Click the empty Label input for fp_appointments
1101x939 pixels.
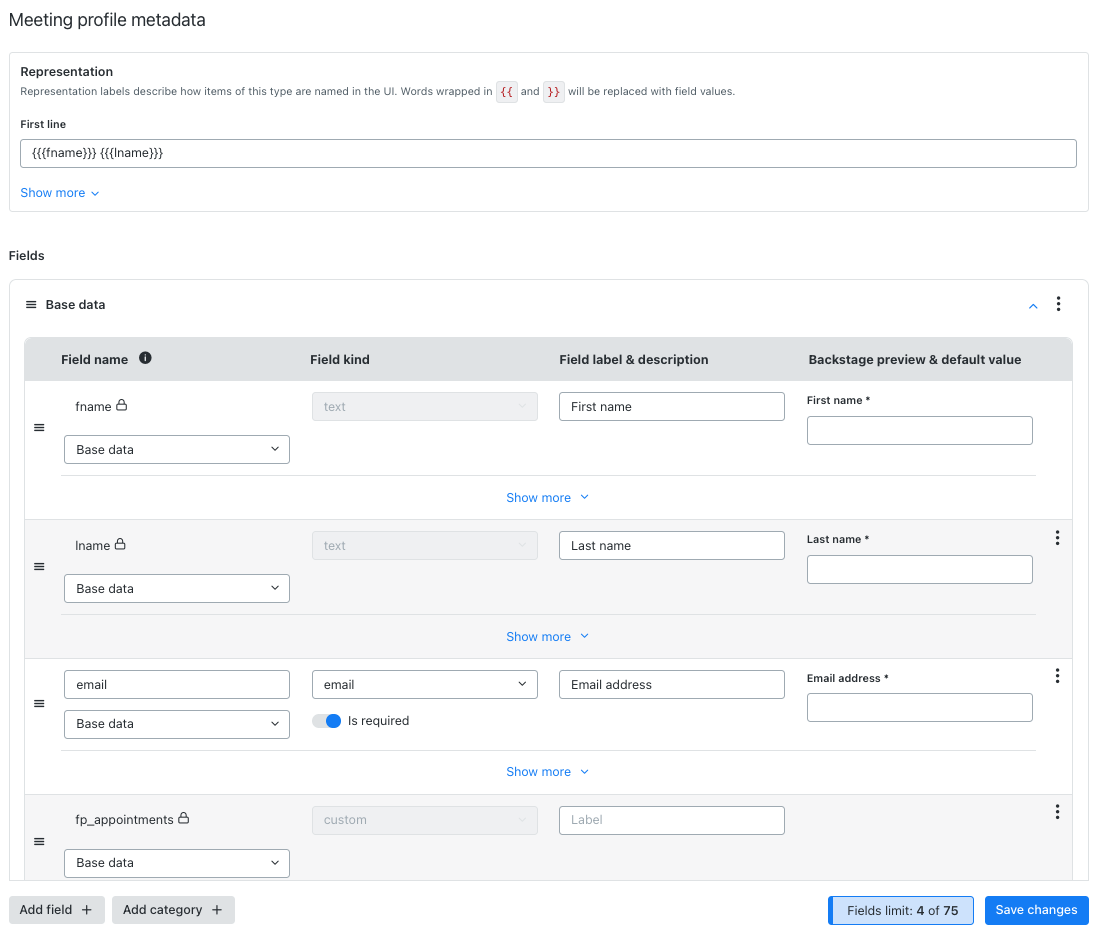672,820
